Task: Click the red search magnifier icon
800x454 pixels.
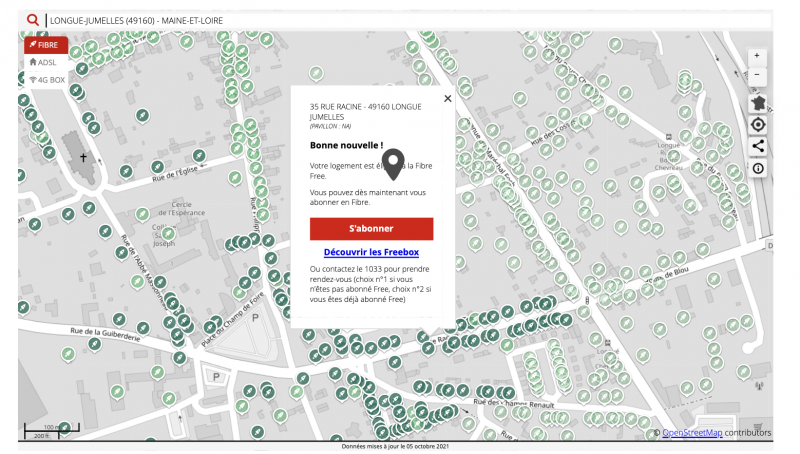Action: pyautogui.click(x=33, y=20)
